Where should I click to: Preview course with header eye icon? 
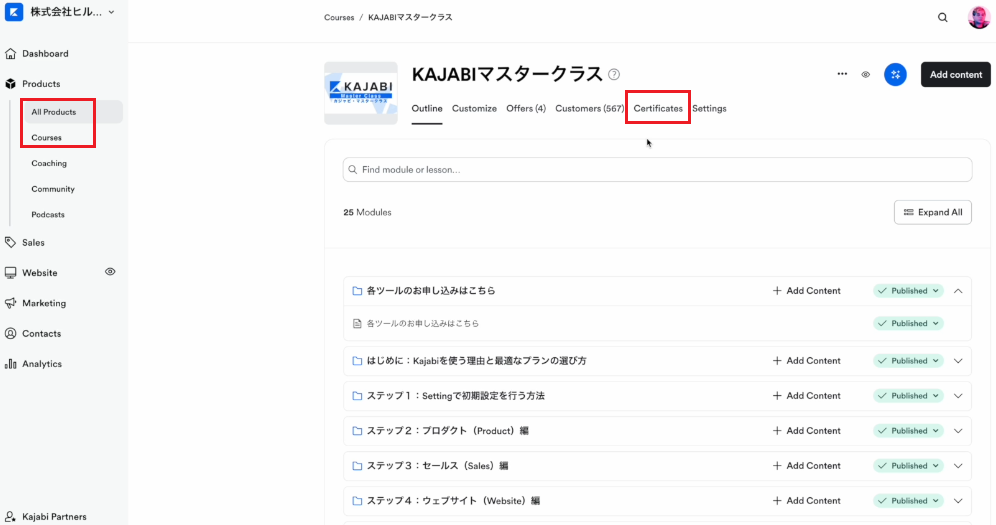click(x=866, y=75)
